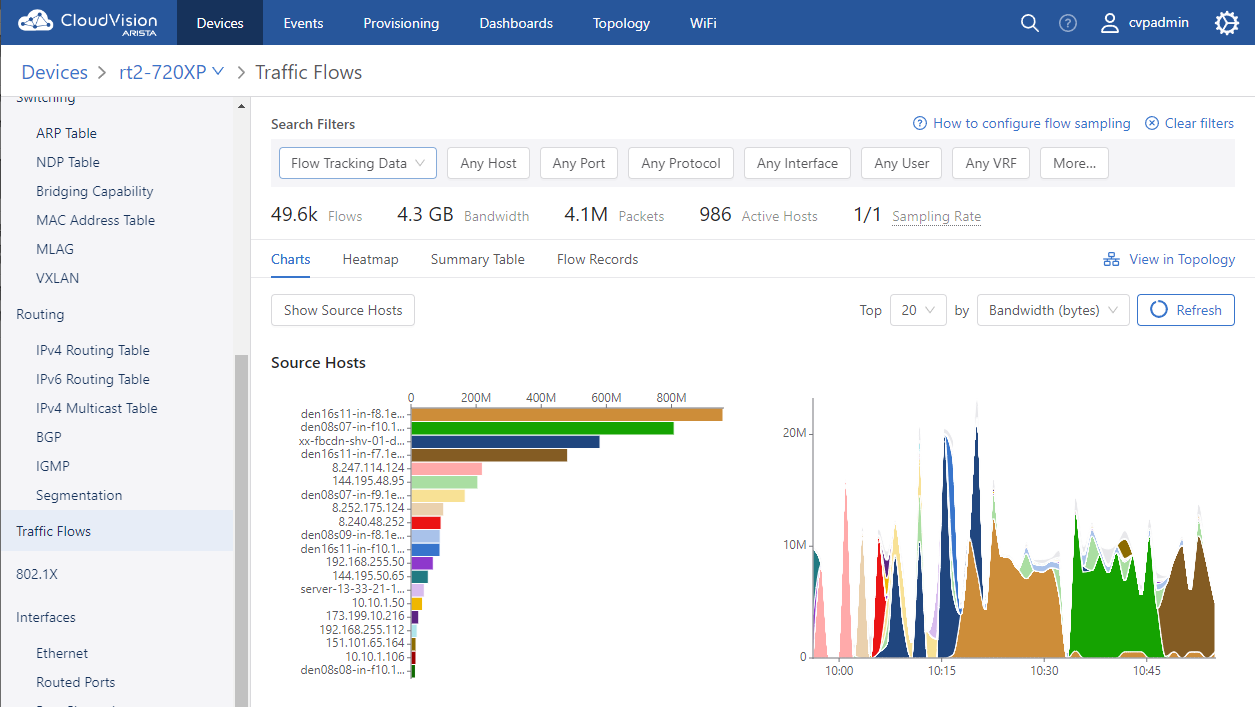
Task: Click the View in Topology network icon
Action: [1110, 258]
